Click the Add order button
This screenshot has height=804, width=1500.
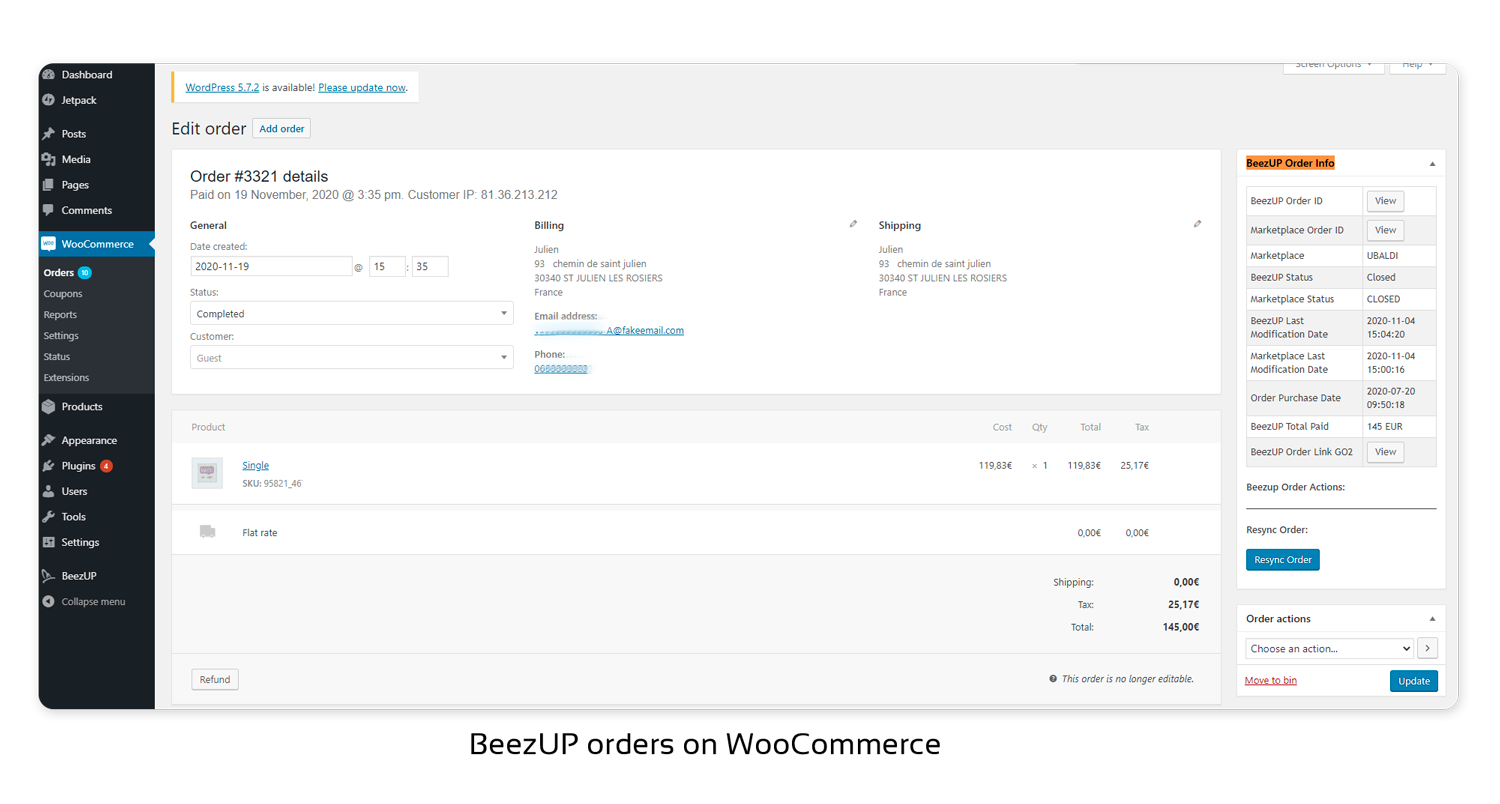point(281,128)
